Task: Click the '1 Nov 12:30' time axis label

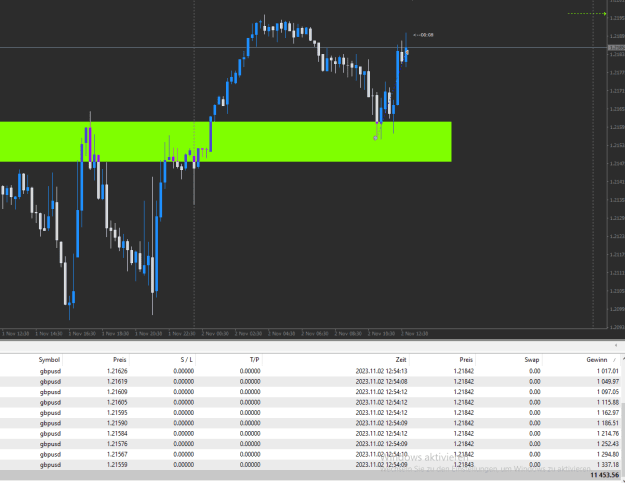Action: (16, 333)
